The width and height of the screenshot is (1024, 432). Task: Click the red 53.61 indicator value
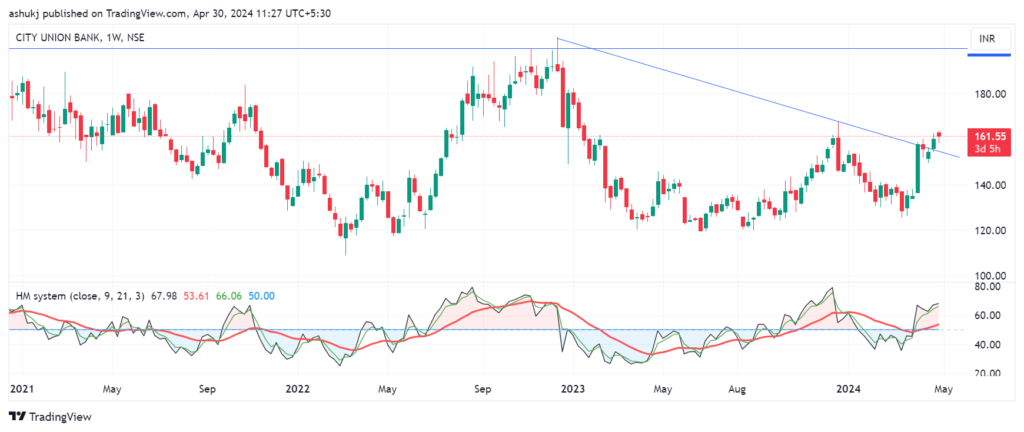tap(195, 296)
